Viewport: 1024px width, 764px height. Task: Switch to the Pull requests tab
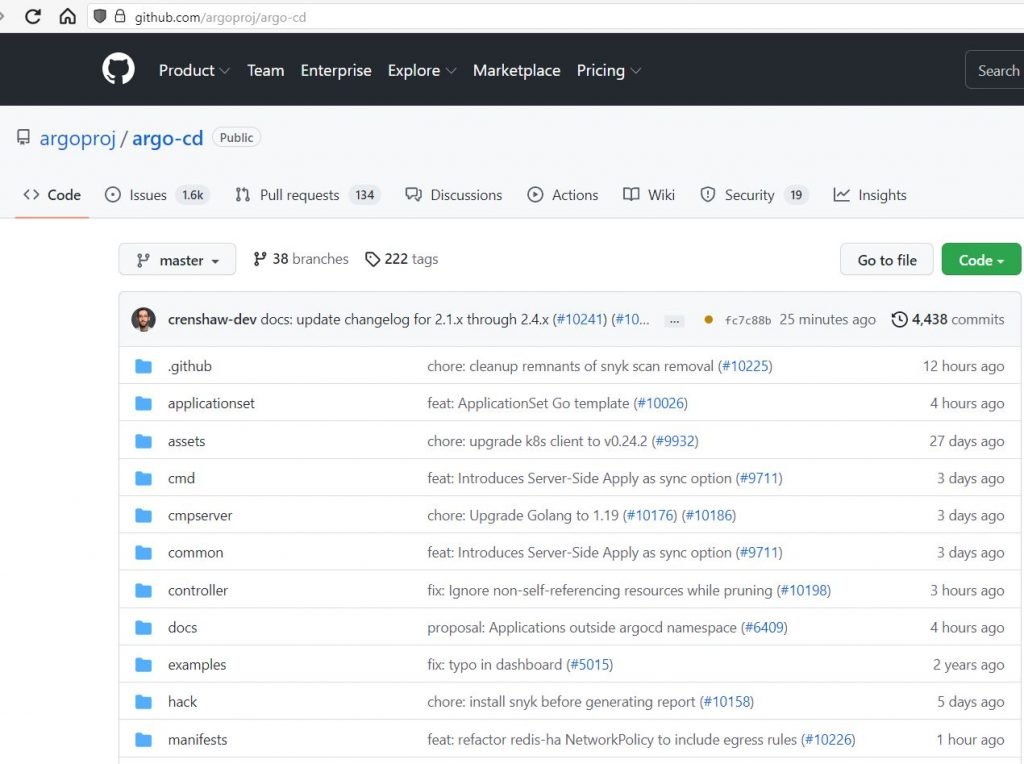308,195
